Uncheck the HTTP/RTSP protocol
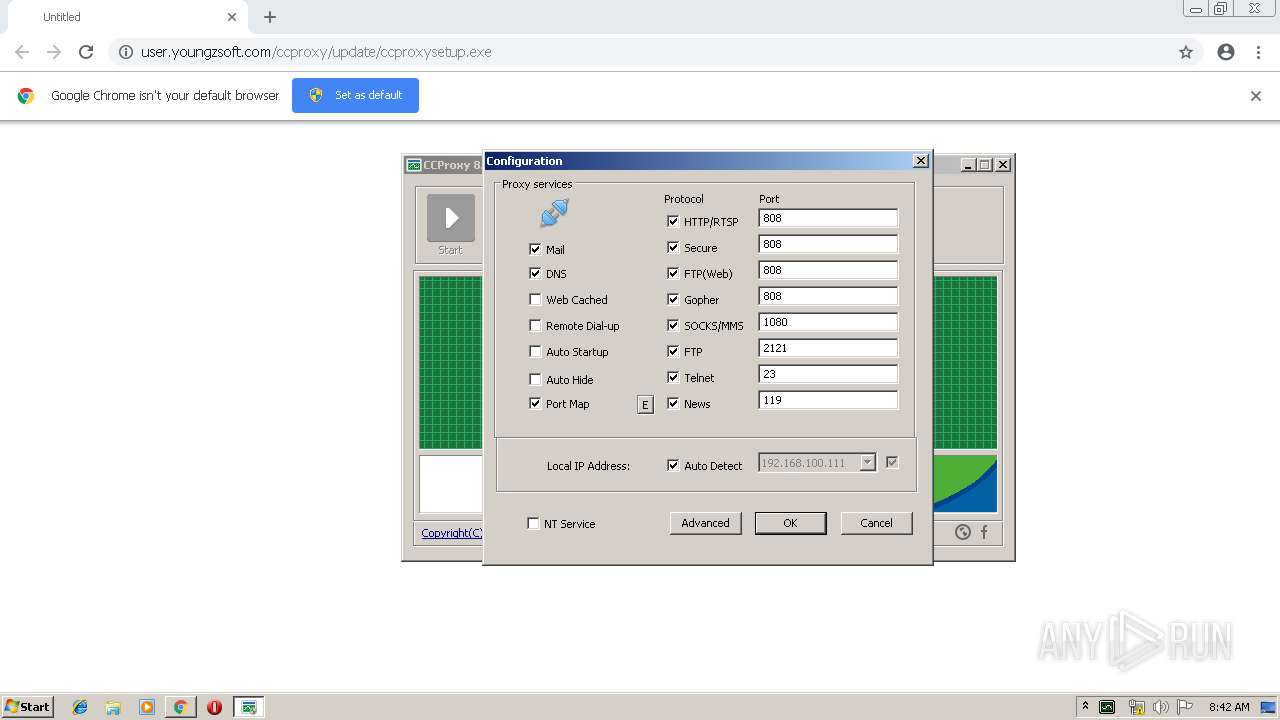This screenshot has height=720, width=1280. tap(673, 221)
